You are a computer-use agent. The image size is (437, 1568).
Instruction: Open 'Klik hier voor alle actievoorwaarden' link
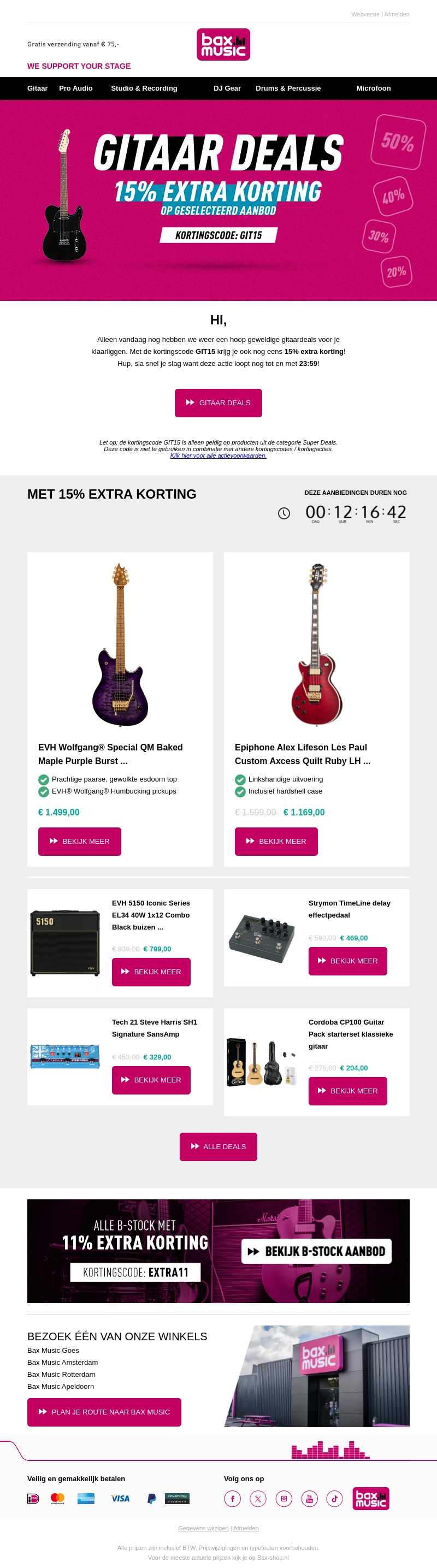(x=218, y=456)
